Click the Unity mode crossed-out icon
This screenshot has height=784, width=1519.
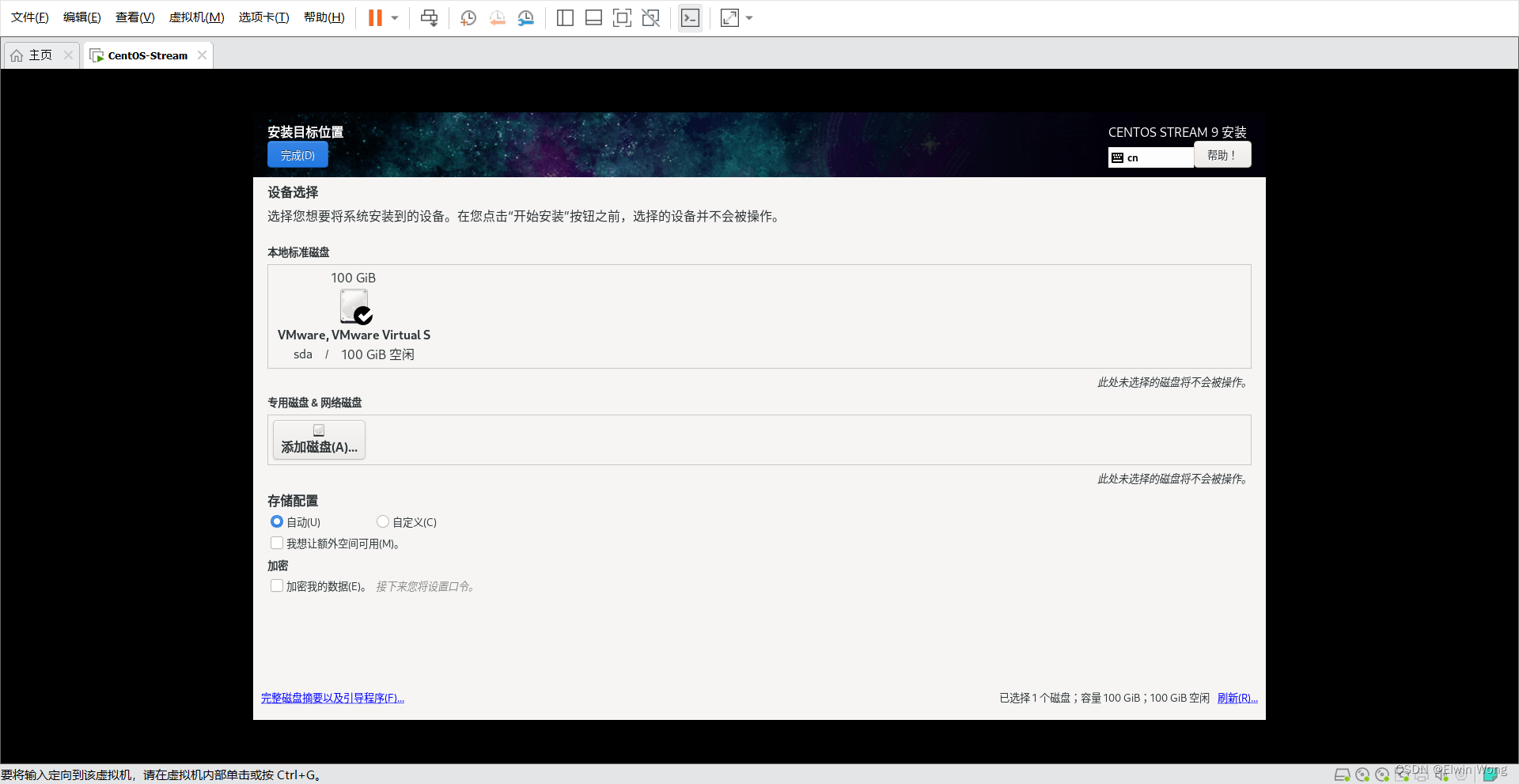650,17
